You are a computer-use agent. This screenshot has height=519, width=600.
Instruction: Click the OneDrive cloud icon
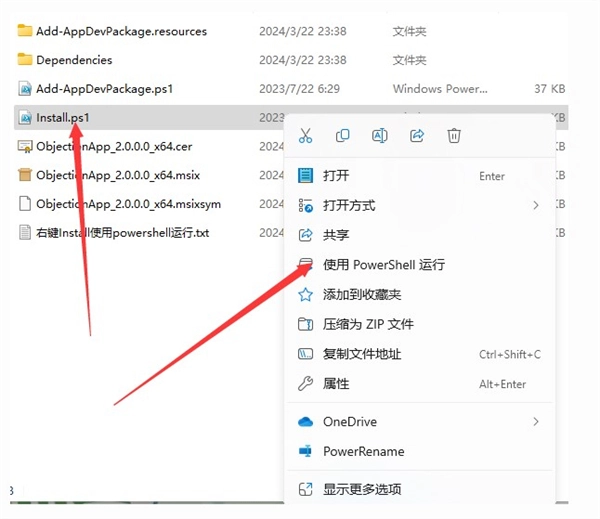coord(306,422)
